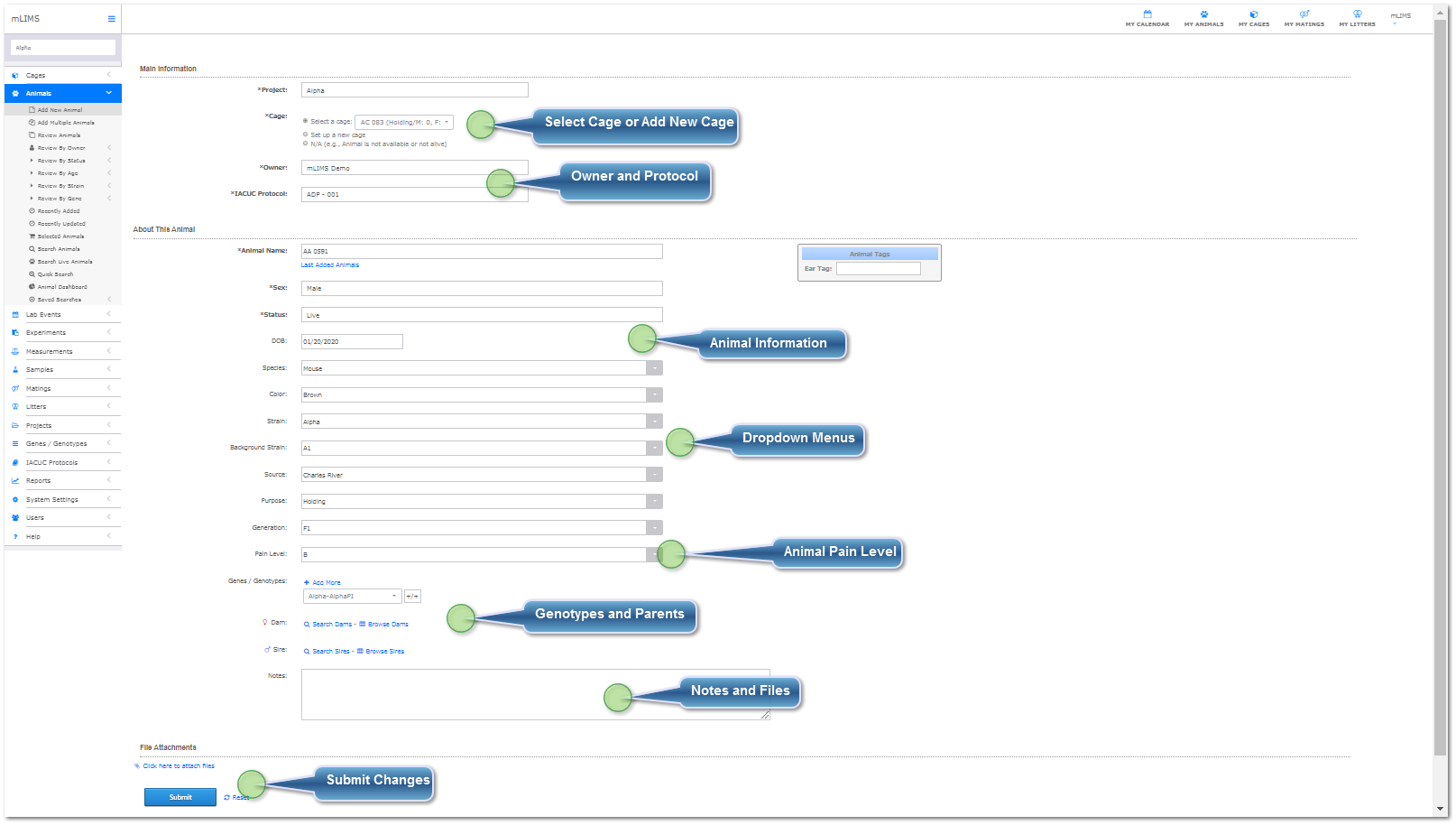This screenshot has width=1456, height=825.
Task: Open Help sidebar menu
Action: coord(63,537)
